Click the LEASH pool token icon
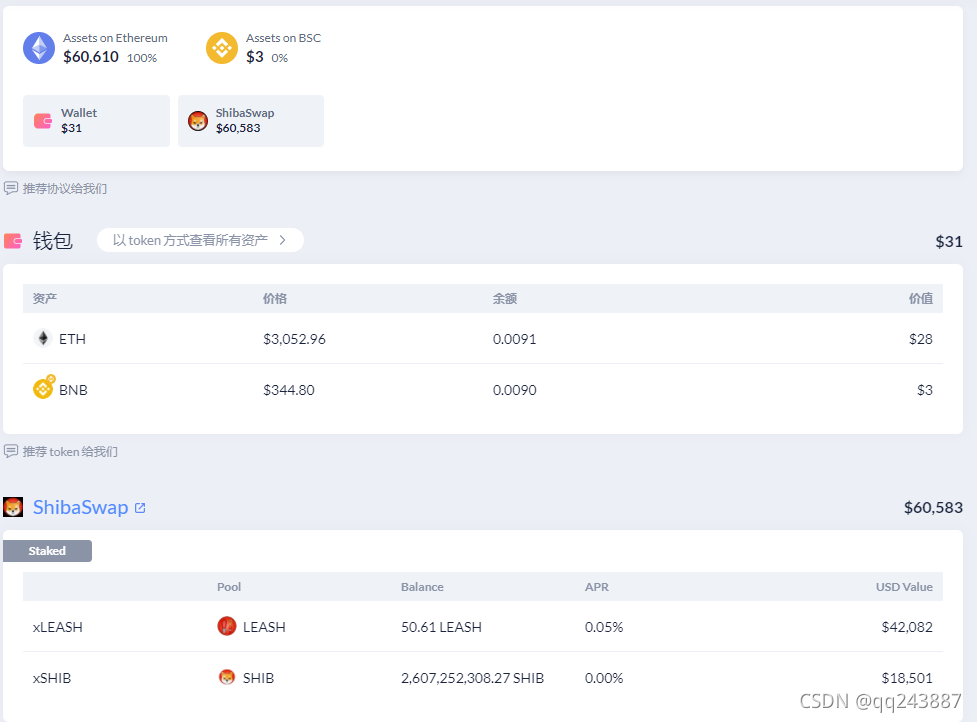The image size is (977, 722). click(227, 626)
